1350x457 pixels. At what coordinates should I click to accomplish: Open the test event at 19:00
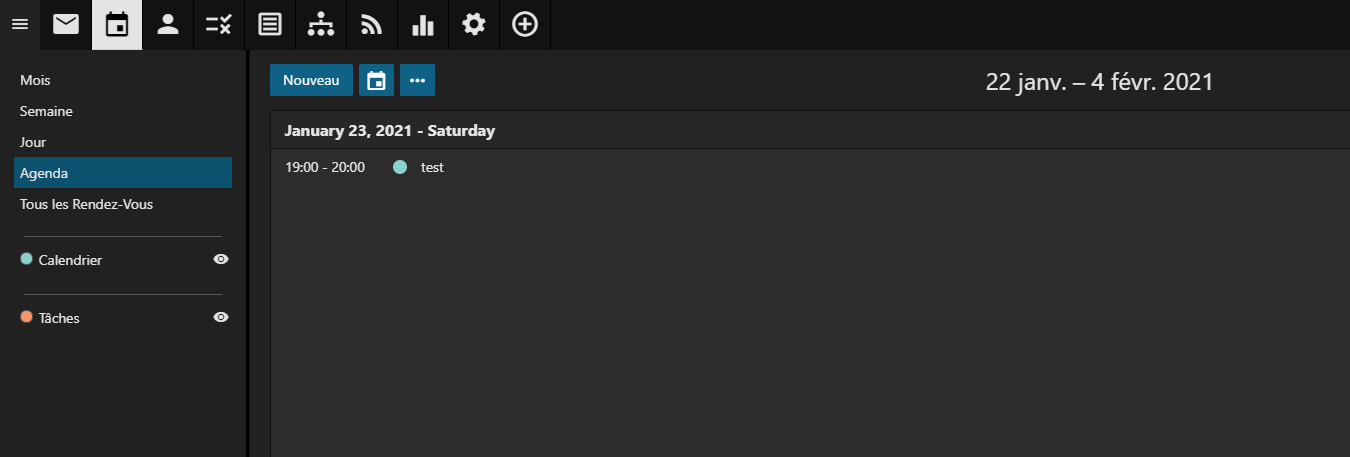[432, 167]
